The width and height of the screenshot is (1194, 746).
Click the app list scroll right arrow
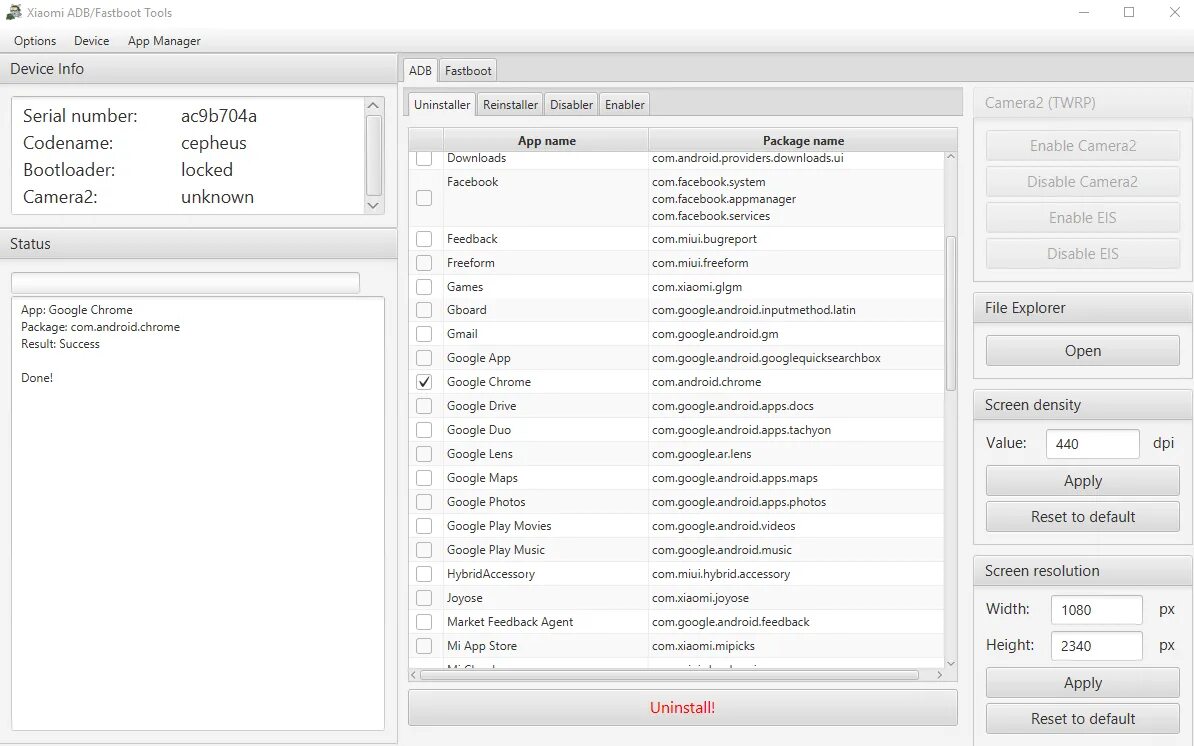(x=940, y=675)
